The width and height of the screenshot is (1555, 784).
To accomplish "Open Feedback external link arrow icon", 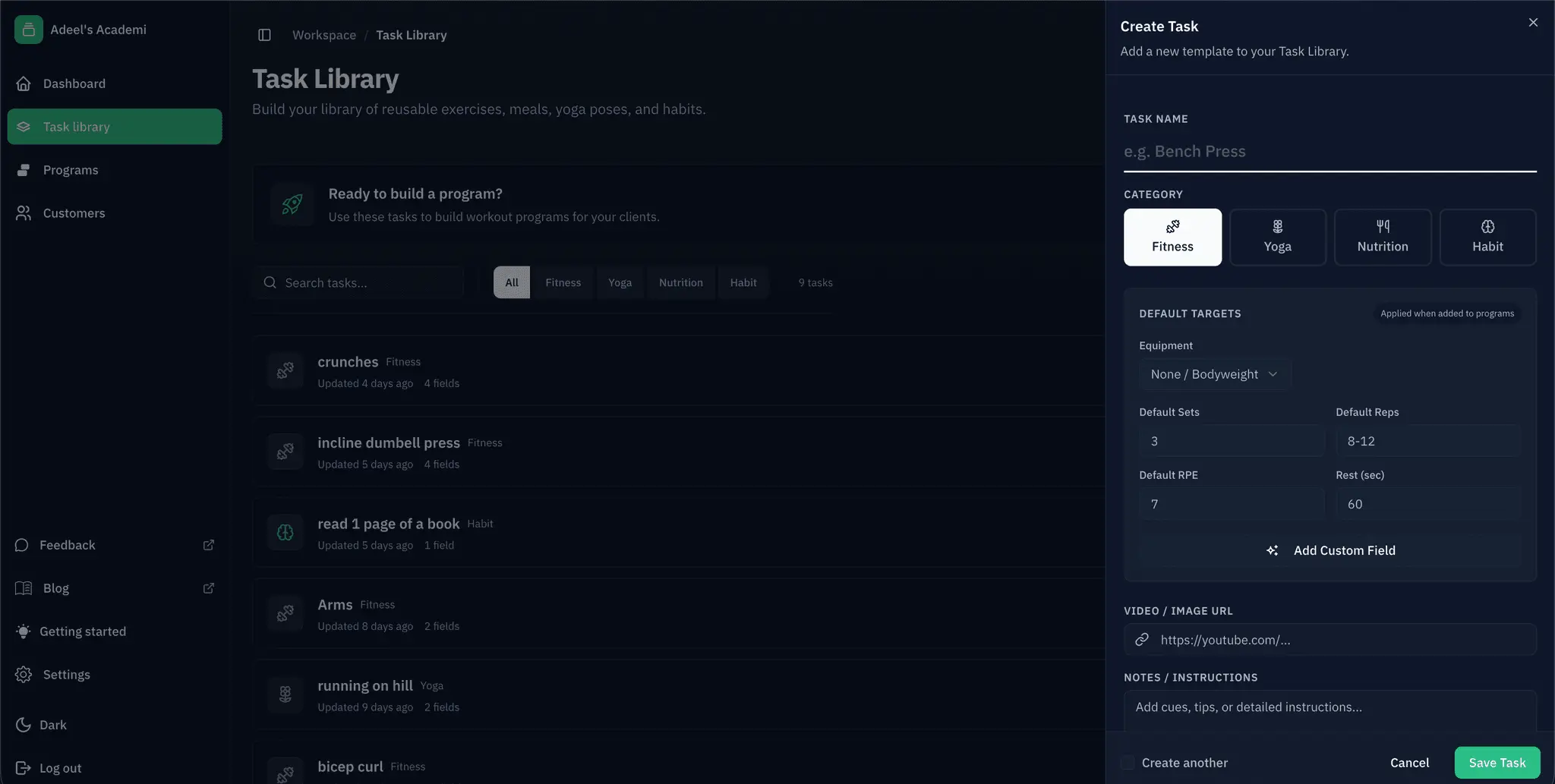I will (x=209, y=545).
